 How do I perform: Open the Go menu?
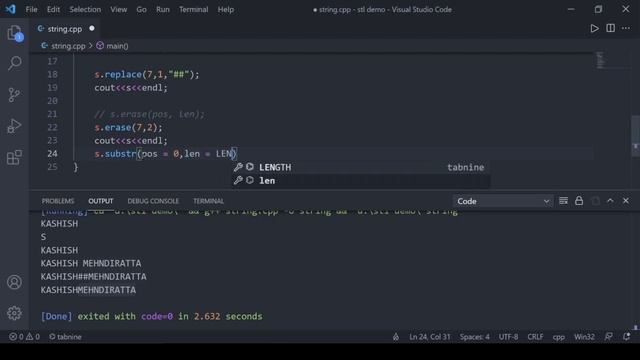click(x=141, y=9)
